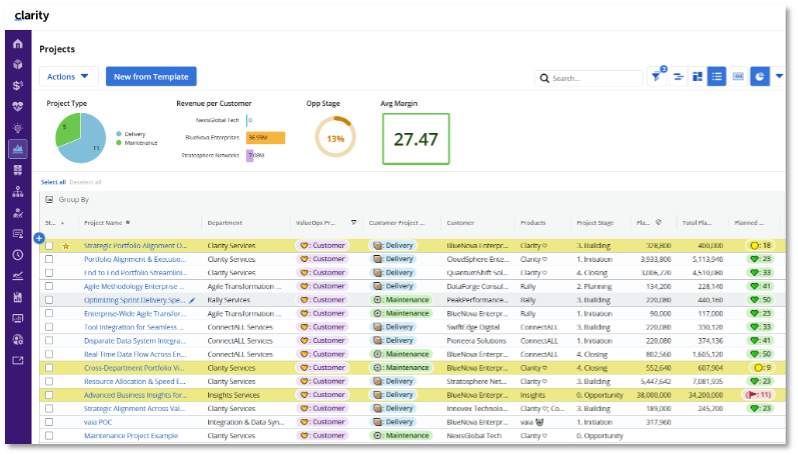Click the Search input field

coord(594,78)
